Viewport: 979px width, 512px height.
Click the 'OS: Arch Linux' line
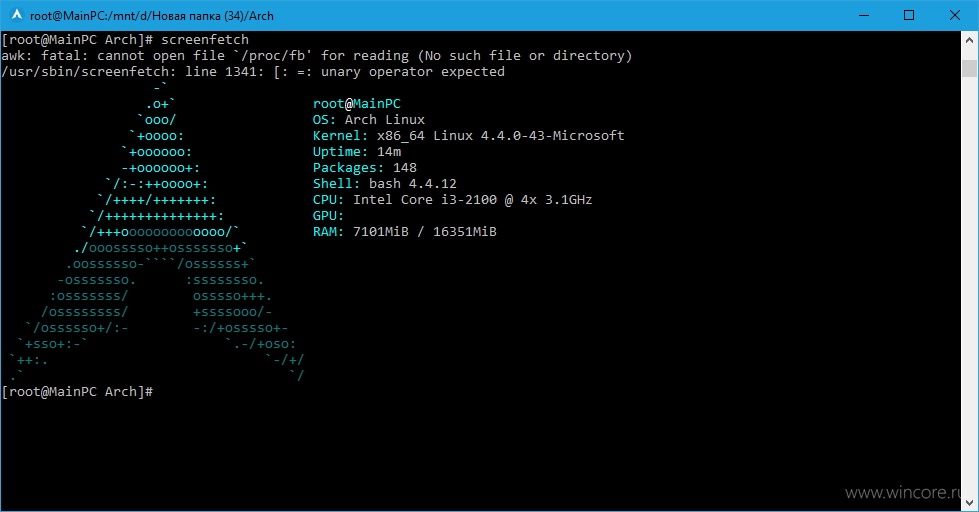pyautogui.click(x=368, y=120)
